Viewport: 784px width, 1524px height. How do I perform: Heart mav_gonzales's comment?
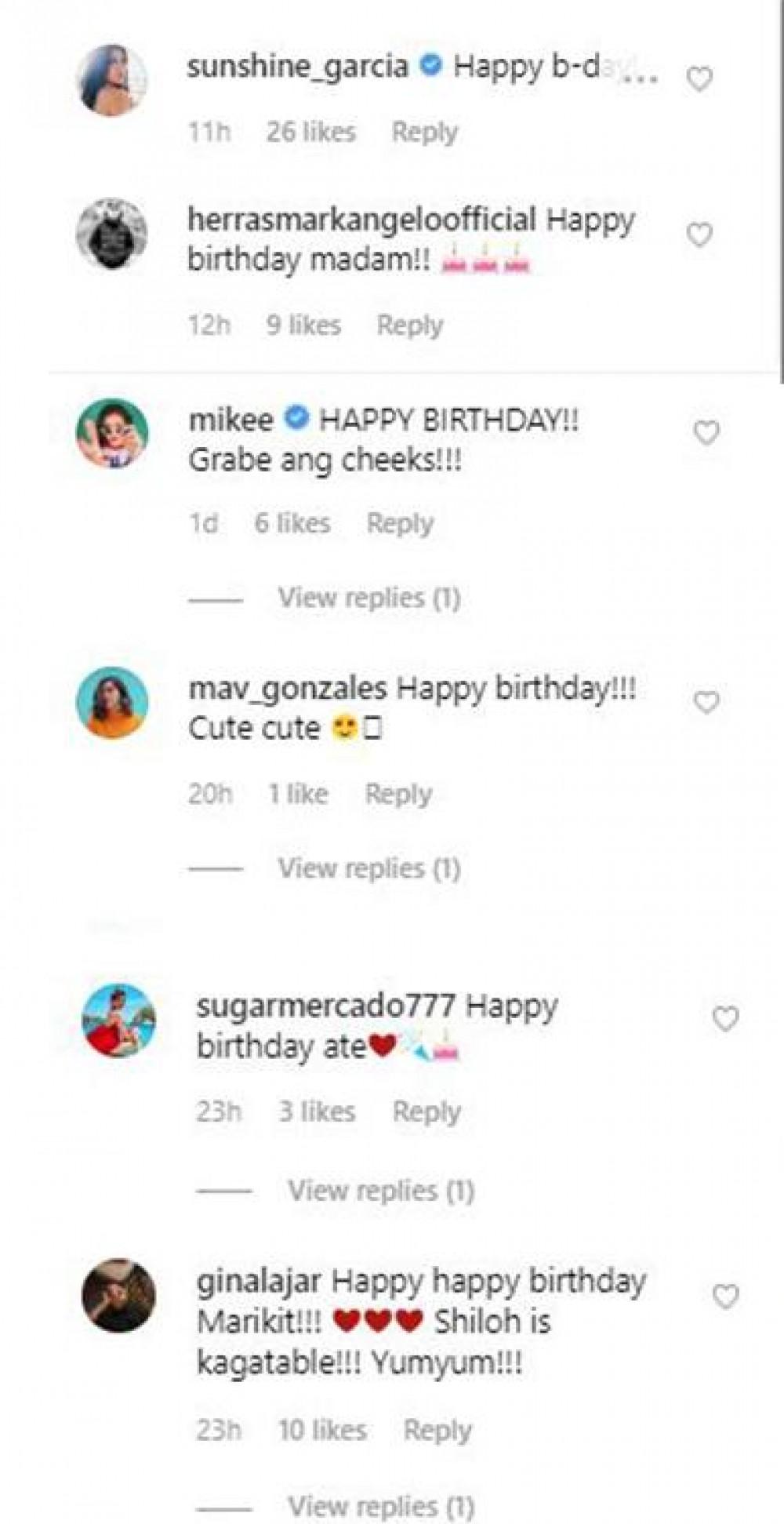click(706, 702)
